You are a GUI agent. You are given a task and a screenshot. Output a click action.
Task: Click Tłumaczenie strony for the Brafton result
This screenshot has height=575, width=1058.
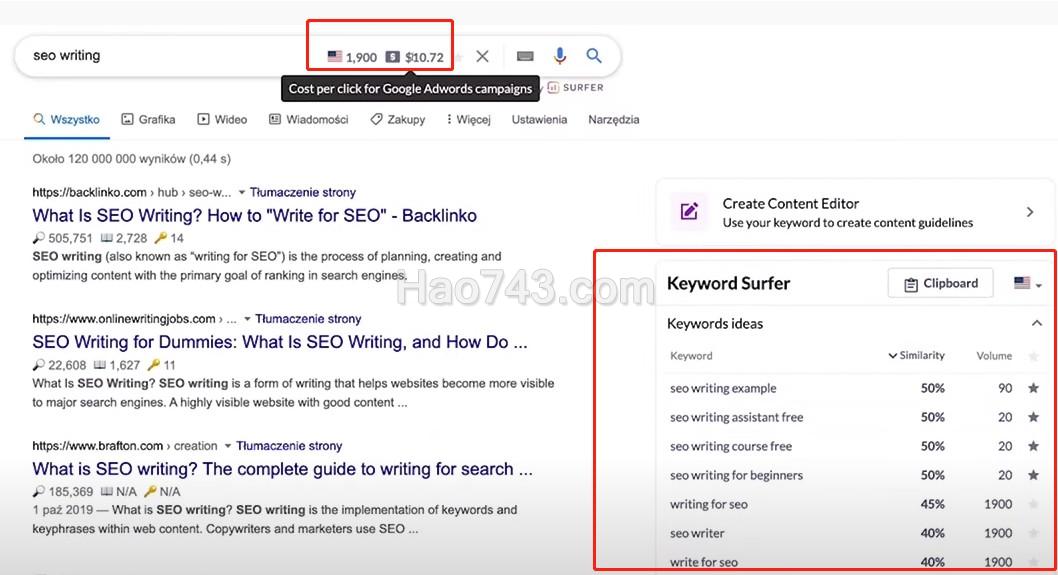pyautogui.click(x=289, y=446)
